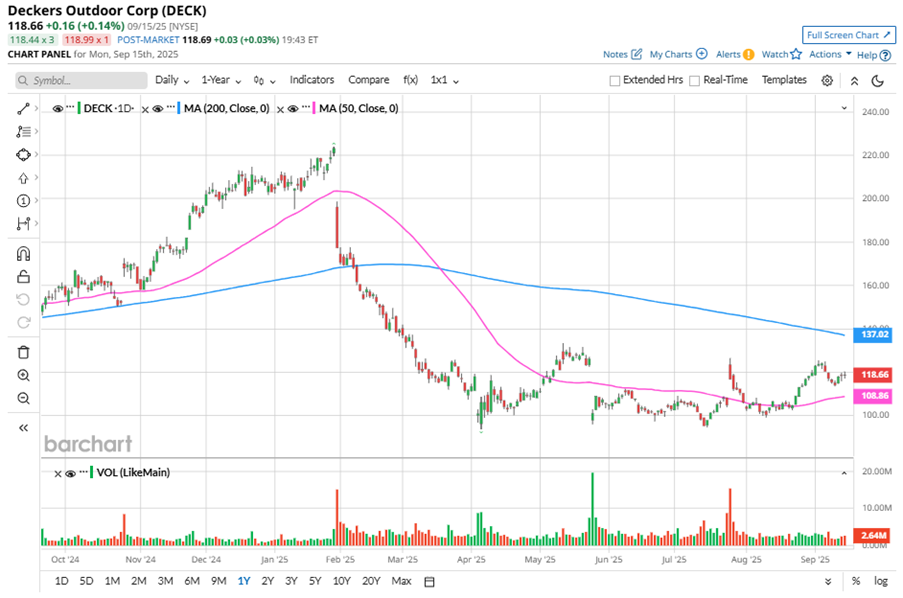Pick the measure range tool
The width and height of the screenshot is (903, 598).
[23, 224]
